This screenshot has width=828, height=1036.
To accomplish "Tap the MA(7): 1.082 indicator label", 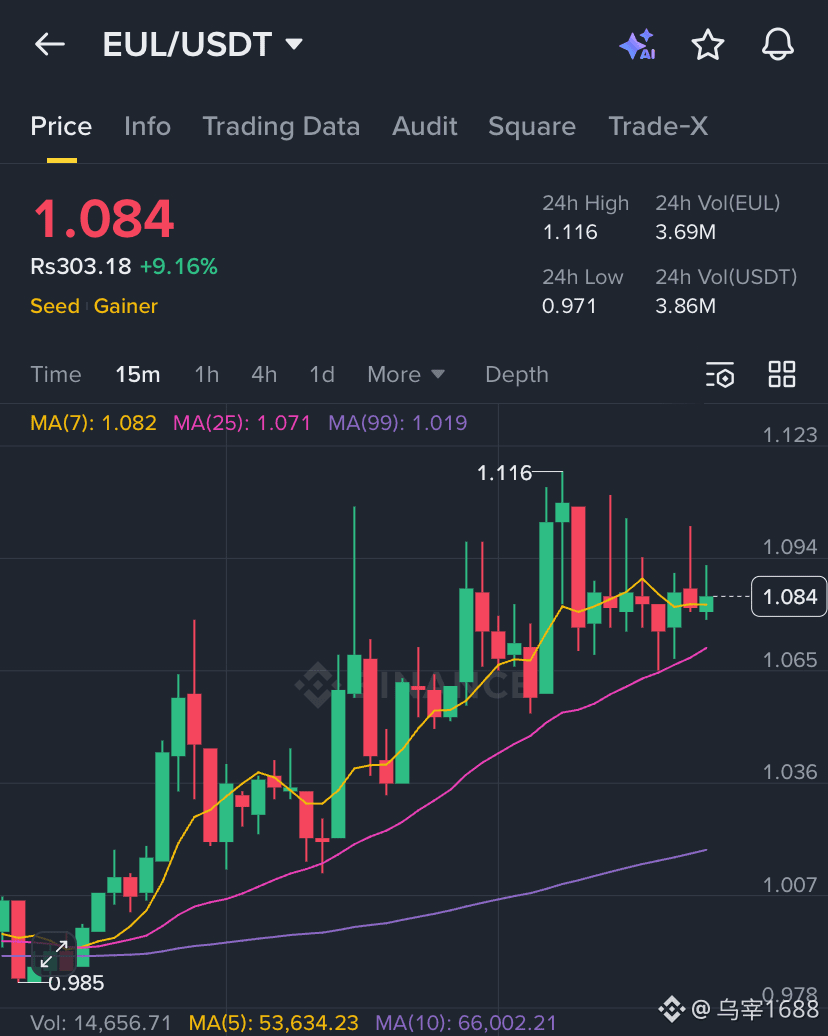I will pyautogui.click(x=93, y=423).
